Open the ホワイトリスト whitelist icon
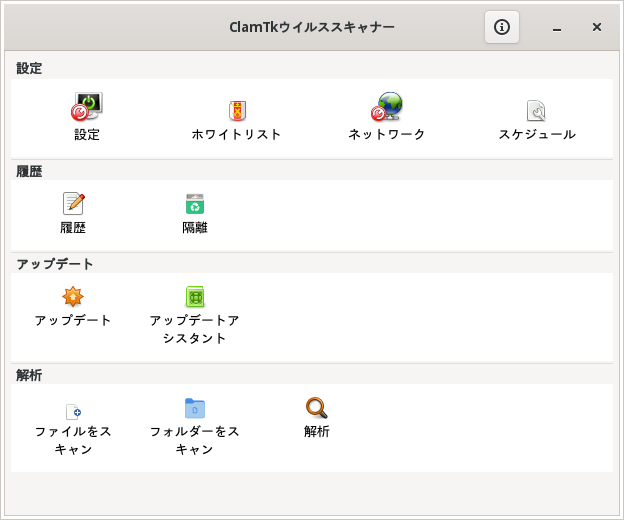 236,110
